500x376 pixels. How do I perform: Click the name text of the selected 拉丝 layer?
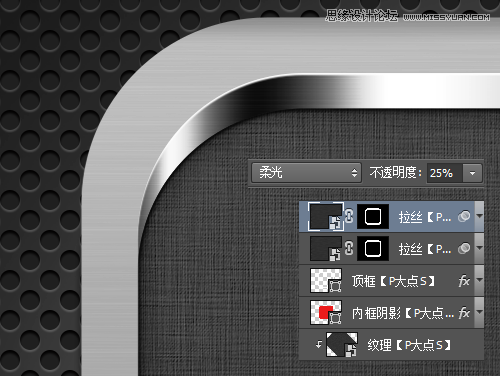pyautogui.click(x=425, y=217)
